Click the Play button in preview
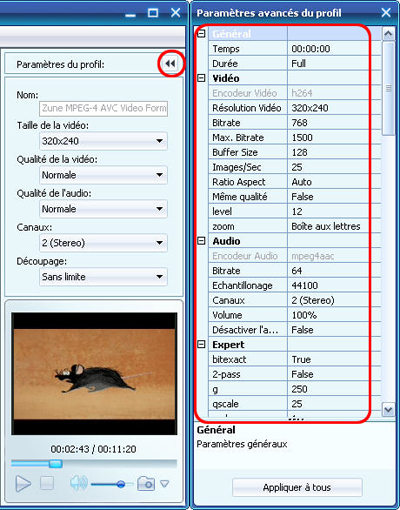 pyautogui.click(x=23, y=483)
